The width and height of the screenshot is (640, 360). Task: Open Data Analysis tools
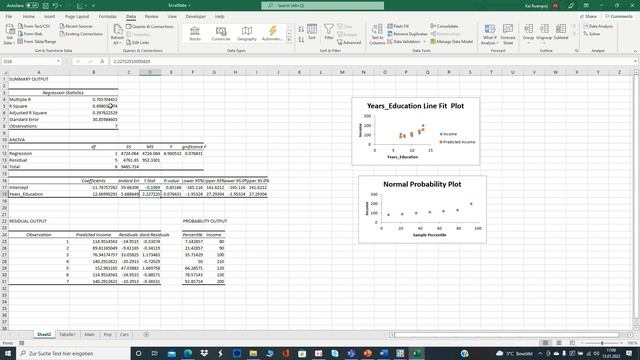[598, 26]
